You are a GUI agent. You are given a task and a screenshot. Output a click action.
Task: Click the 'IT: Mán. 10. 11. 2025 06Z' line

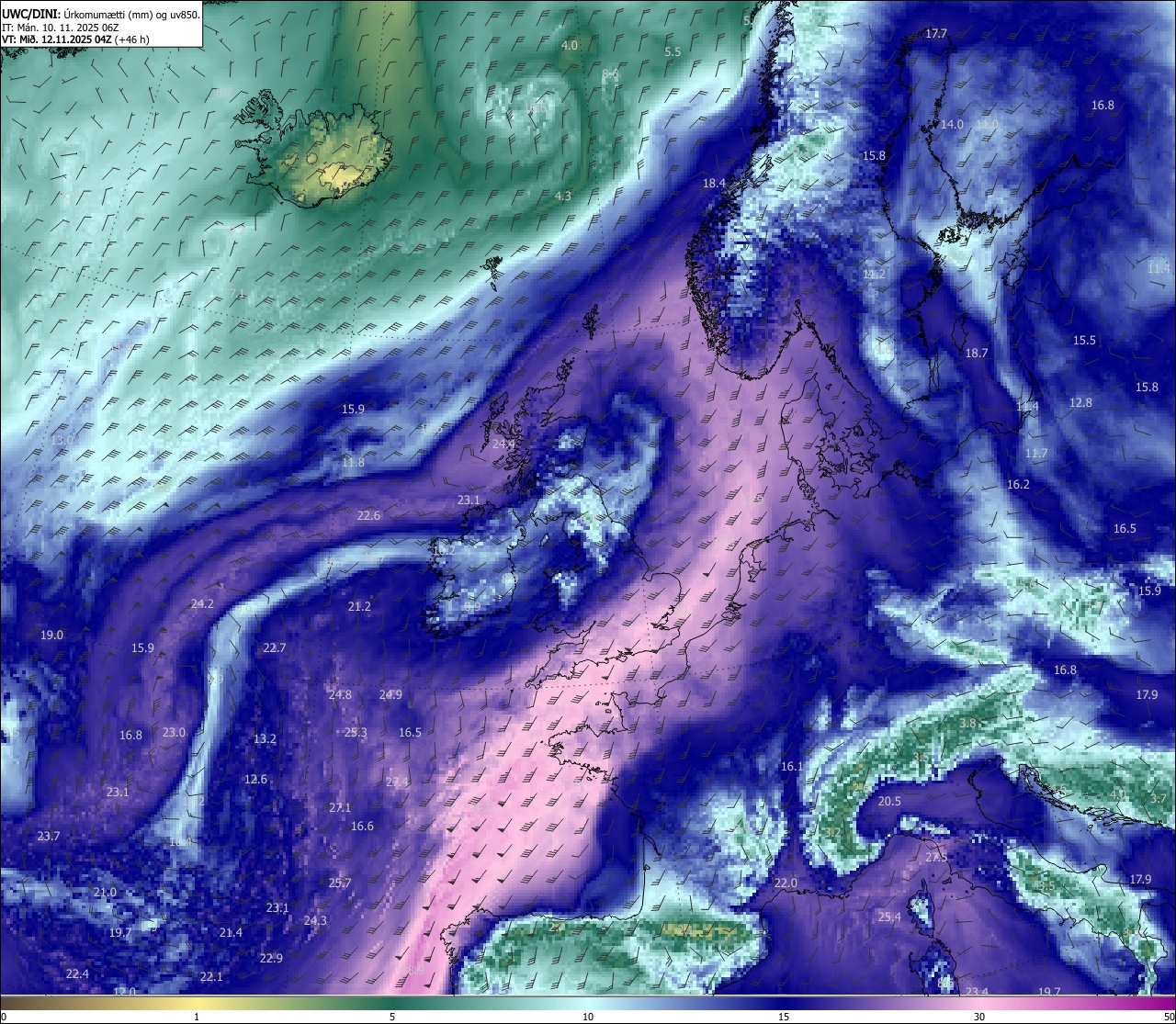tap(61, 28)
